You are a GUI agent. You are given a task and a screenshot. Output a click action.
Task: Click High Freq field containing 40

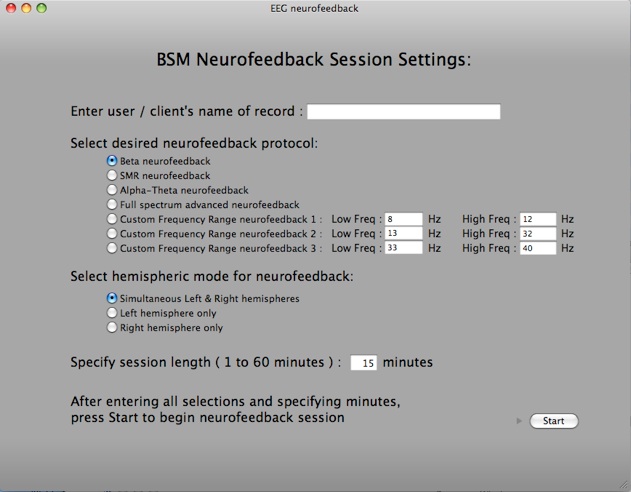(x=538, y=248)
